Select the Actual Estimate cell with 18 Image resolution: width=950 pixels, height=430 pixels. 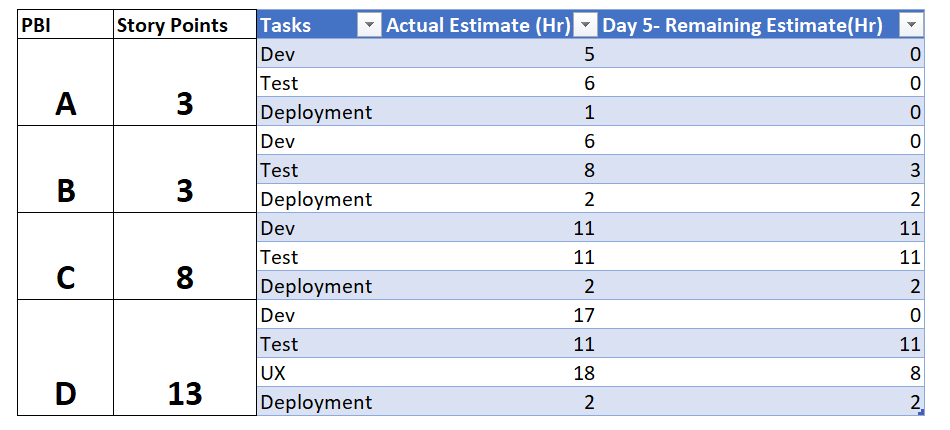490,373
